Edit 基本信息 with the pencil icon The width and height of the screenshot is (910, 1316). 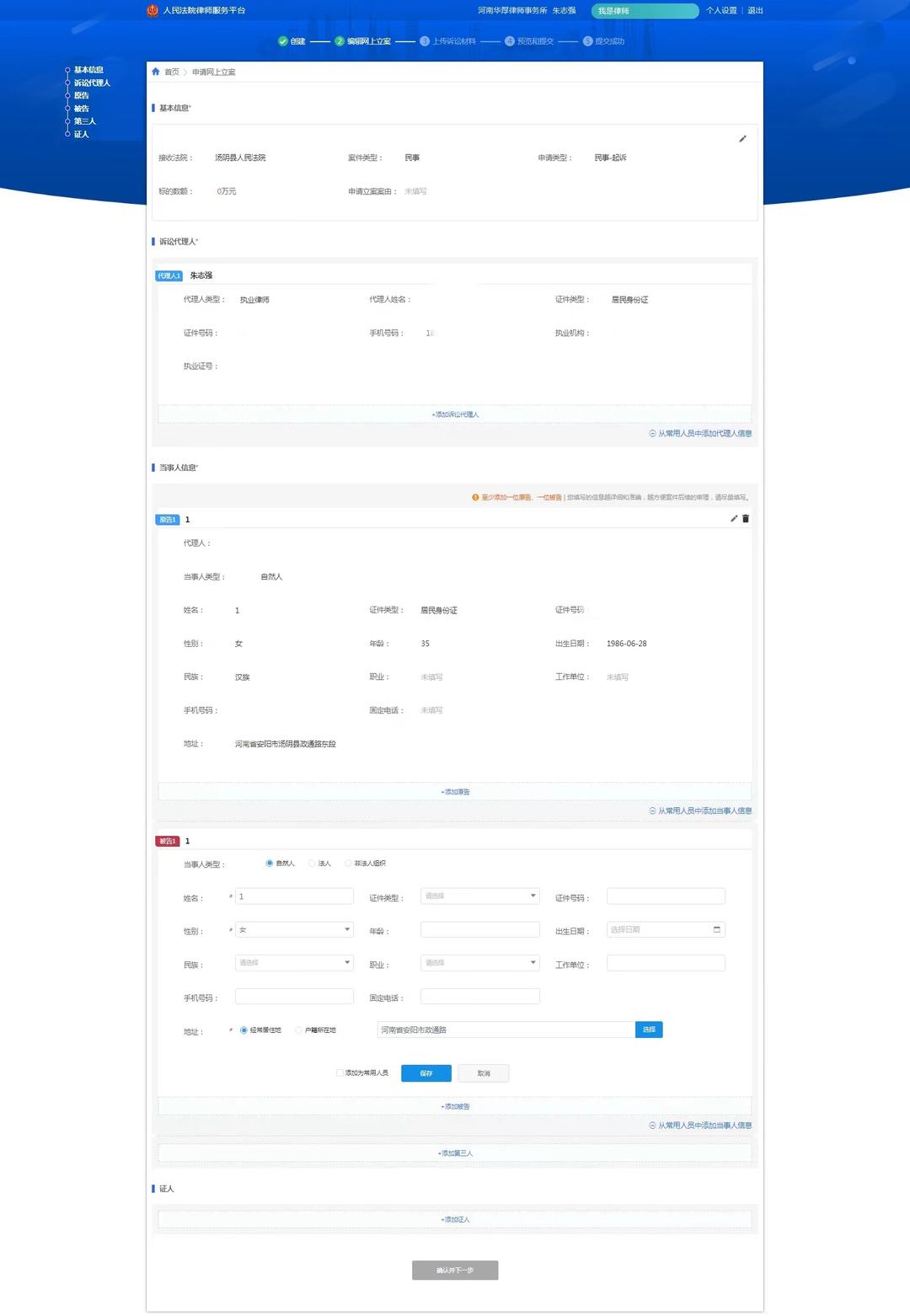[742, 139]
